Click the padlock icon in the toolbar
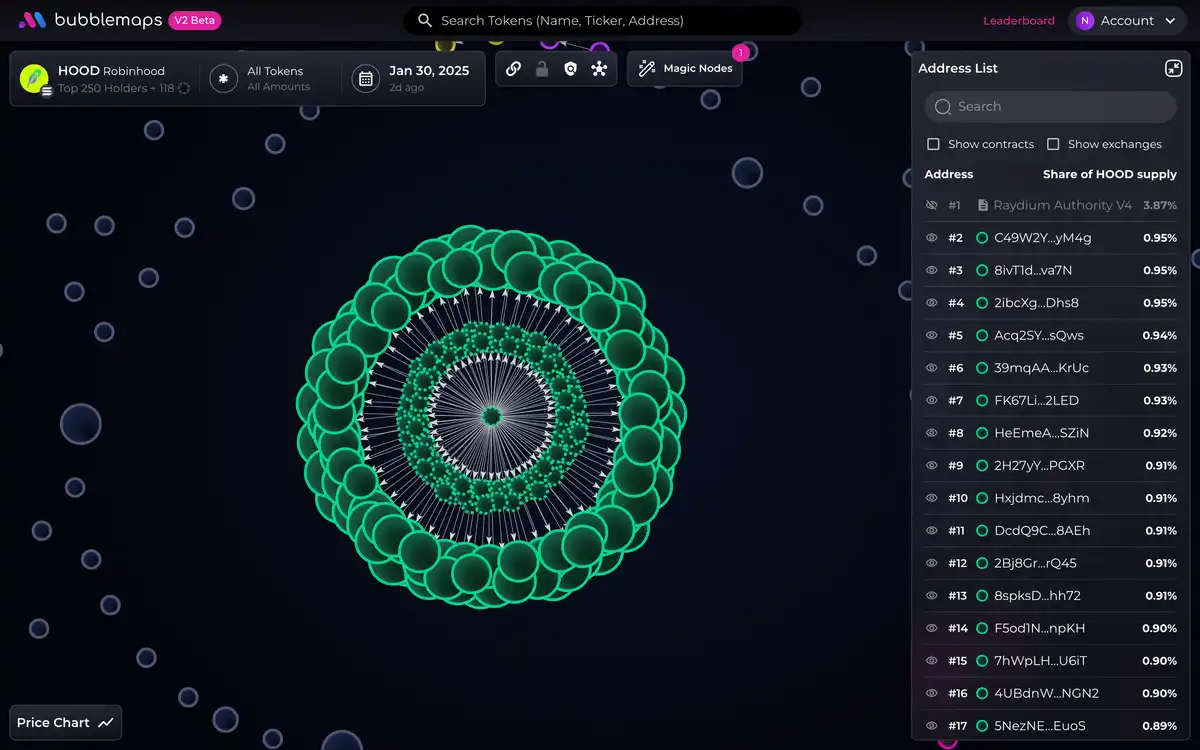This screenshot has height=750, width=1200. click(x=542, y=69)
